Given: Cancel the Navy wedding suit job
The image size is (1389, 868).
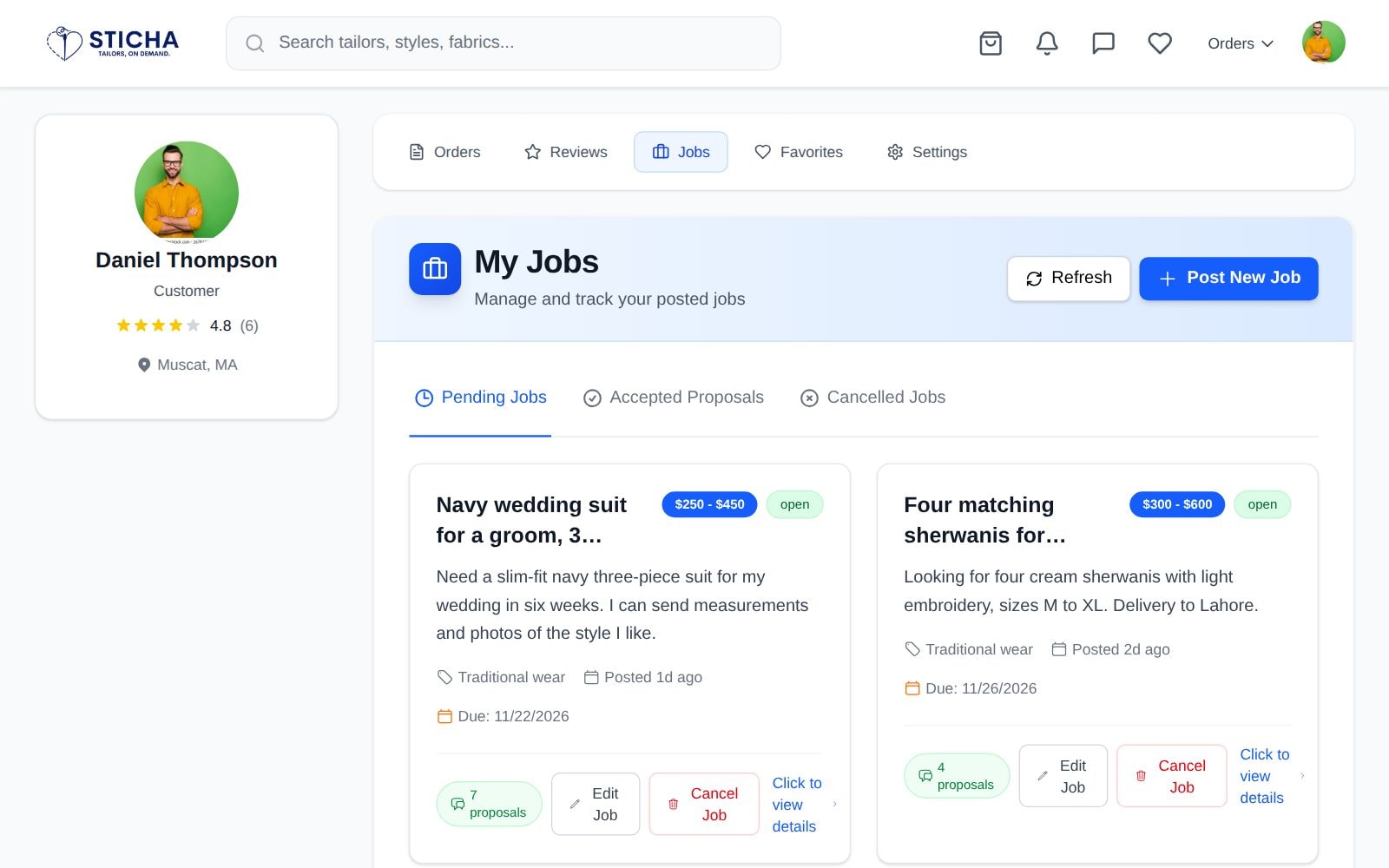Looking at the screenshot, I should [704, 804].
